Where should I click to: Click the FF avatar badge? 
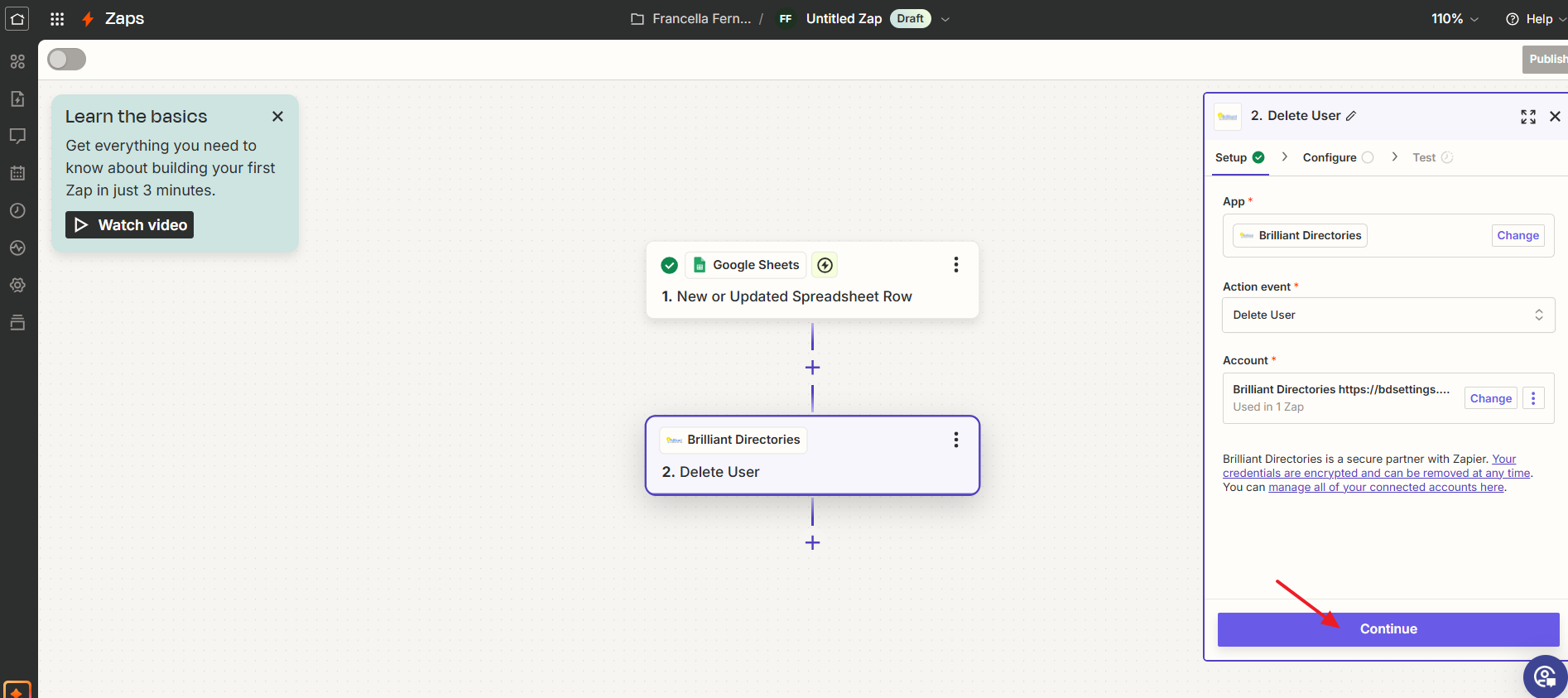coord(786,18)
